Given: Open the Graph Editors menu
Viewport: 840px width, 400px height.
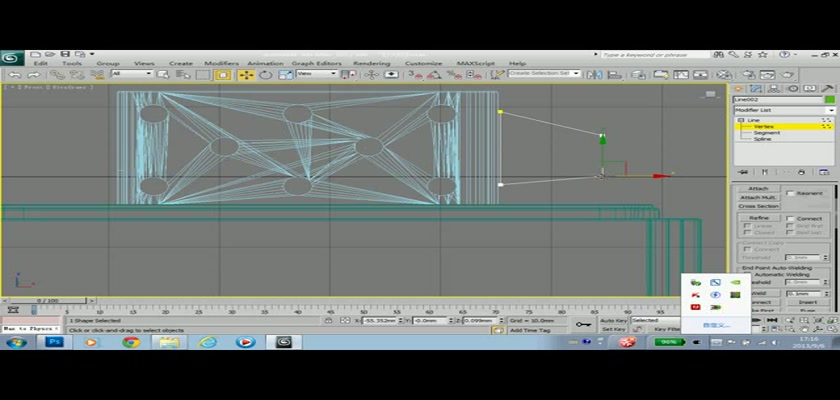Looking at the screenshot, I should coord(316,63).
